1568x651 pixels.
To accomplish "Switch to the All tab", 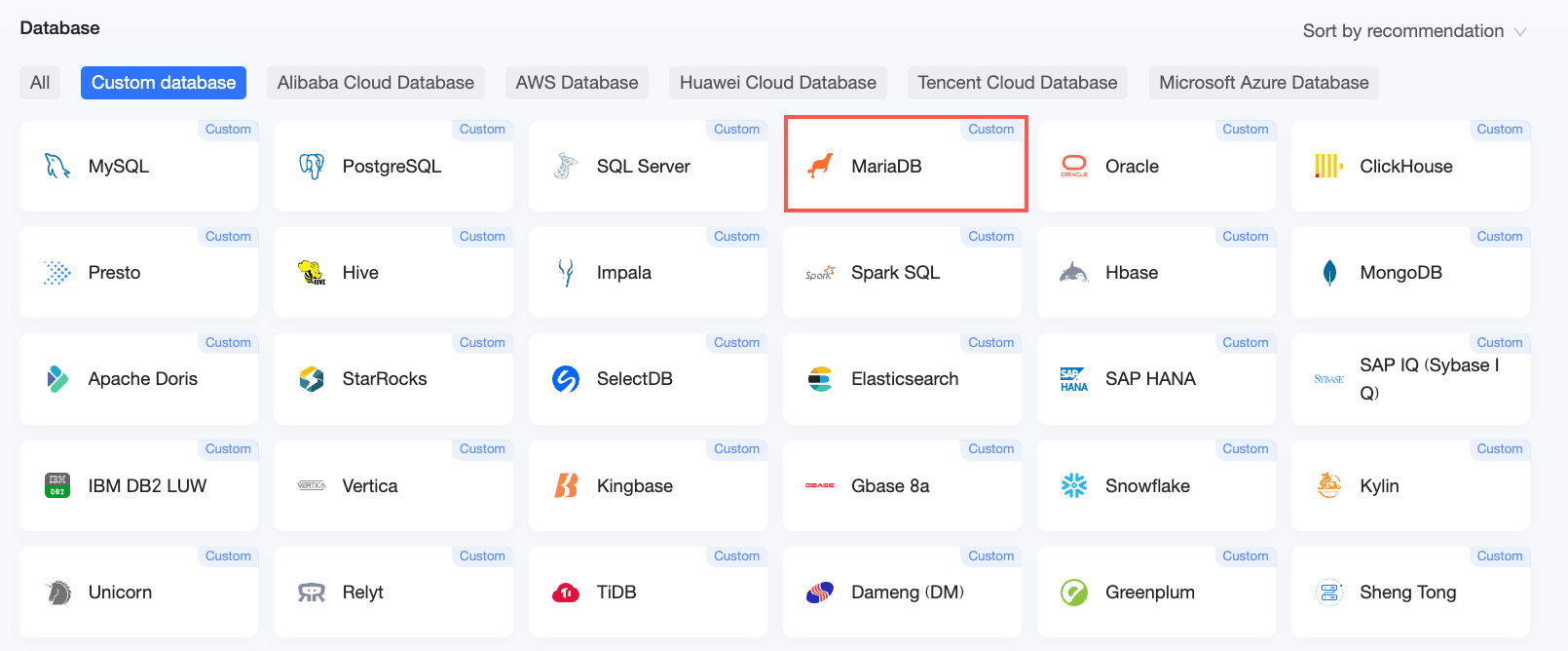I will (40, 83).
